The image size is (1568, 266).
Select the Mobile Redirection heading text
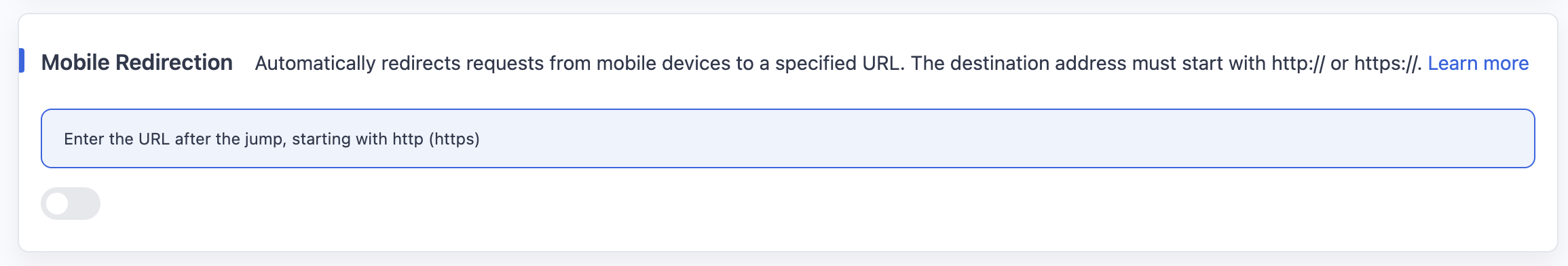(x=137, y=62)
